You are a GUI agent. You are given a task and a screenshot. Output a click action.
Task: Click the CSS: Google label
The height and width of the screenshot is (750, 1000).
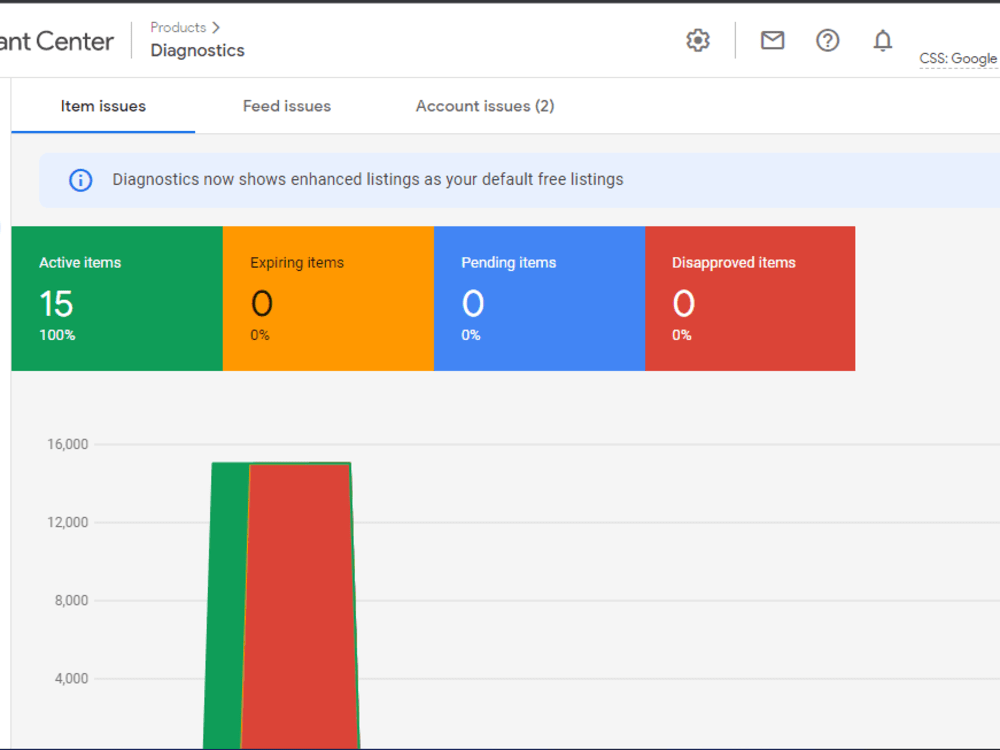tap(958, 59)
